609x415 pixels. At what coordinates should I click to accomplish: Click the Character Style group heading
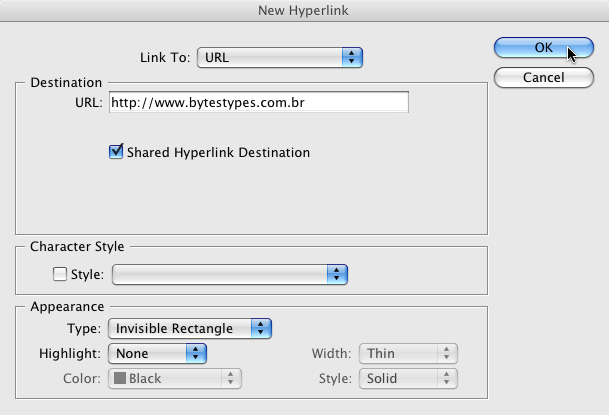77,247
